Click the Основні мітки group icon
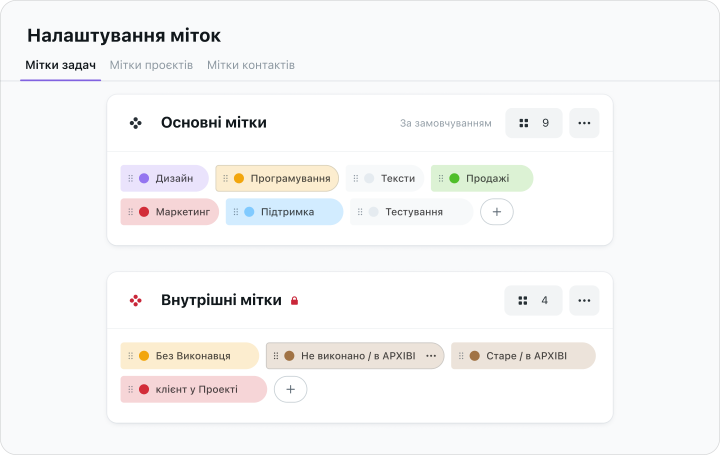The height and width of the screenshot is (455, 720). coord(135,123)
